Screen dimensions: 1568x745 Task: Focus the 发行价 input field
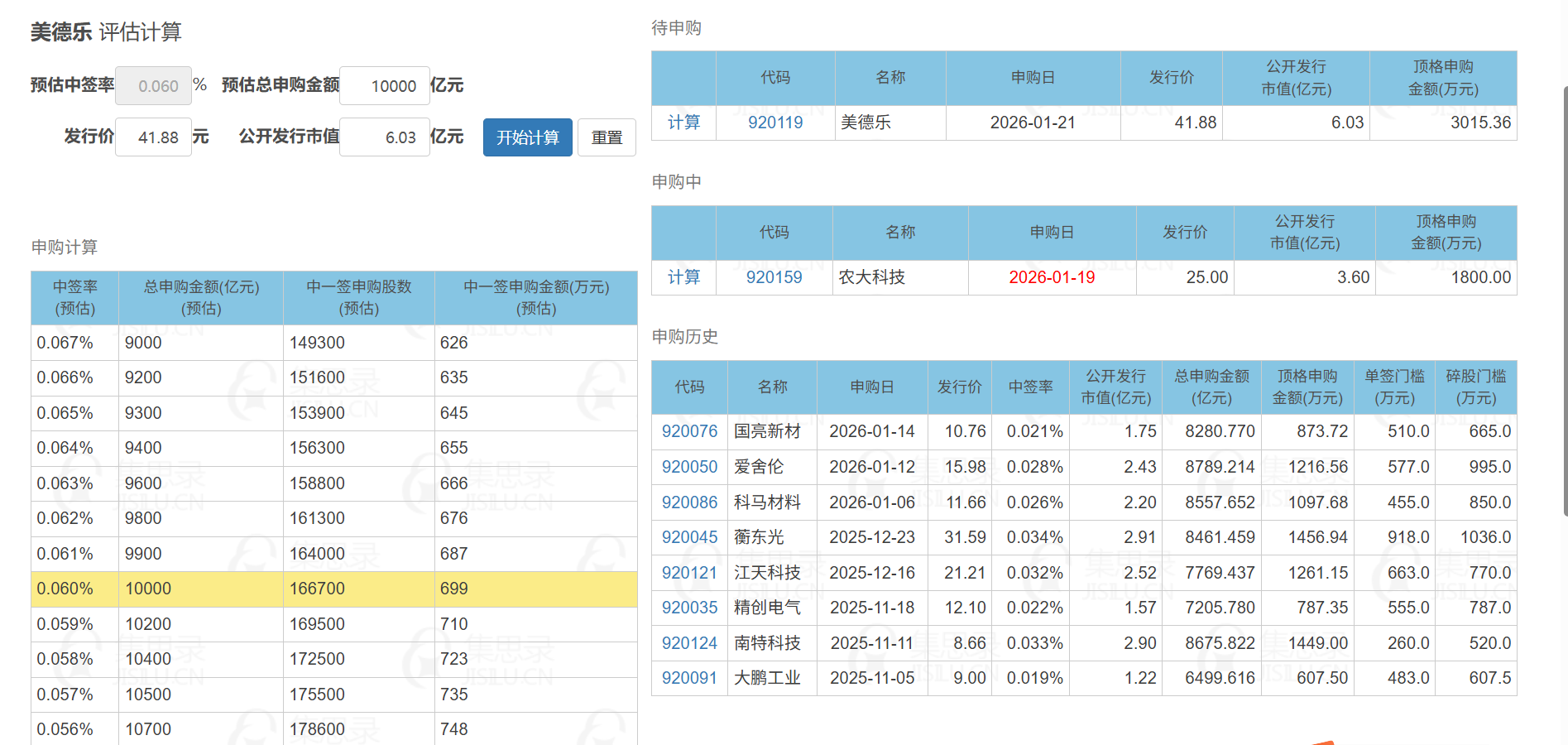coord(154,137)
